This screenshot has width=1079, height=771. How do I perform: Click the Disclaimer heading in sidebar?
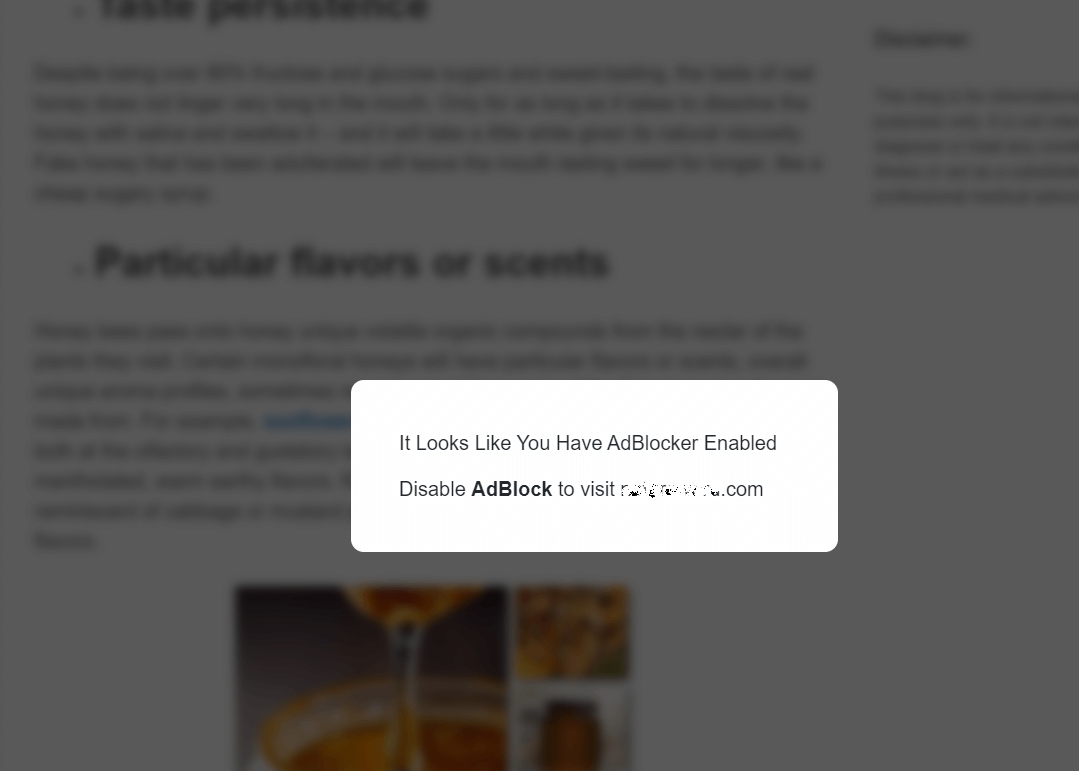[922, 39]
